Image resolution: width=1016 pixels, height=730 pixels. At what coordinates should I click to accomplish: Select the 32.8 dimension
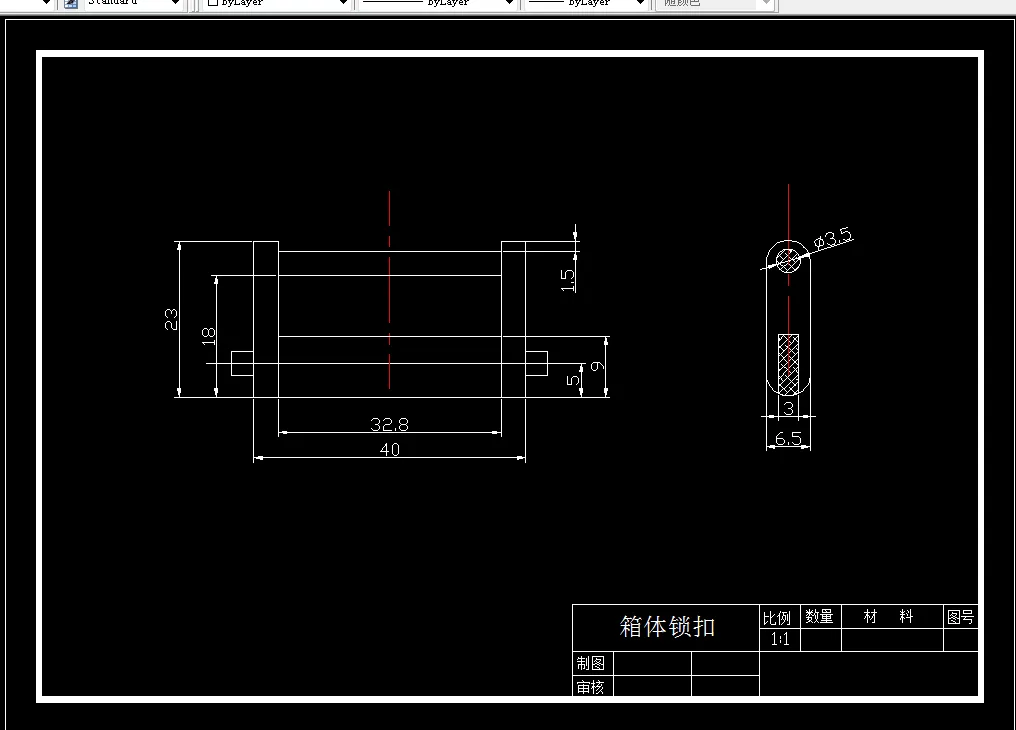(x=388, y=423)
